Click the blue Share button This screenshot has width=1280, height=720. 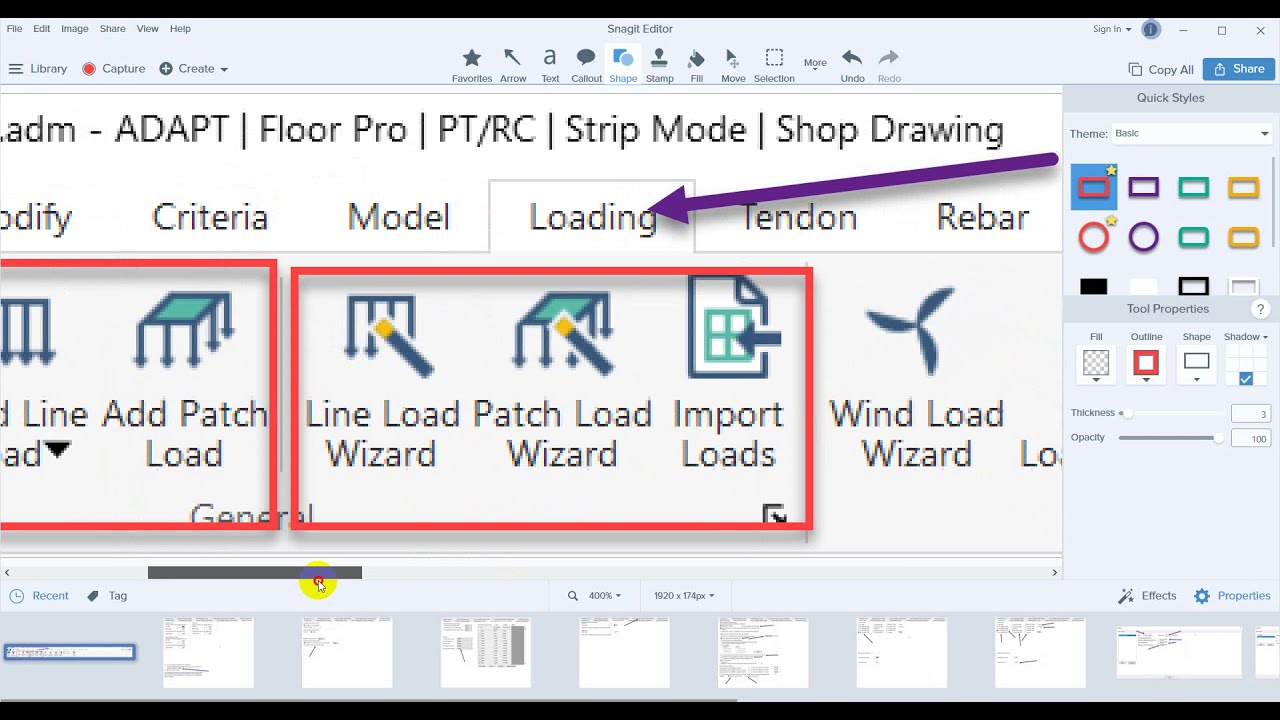pos(1238,69)
